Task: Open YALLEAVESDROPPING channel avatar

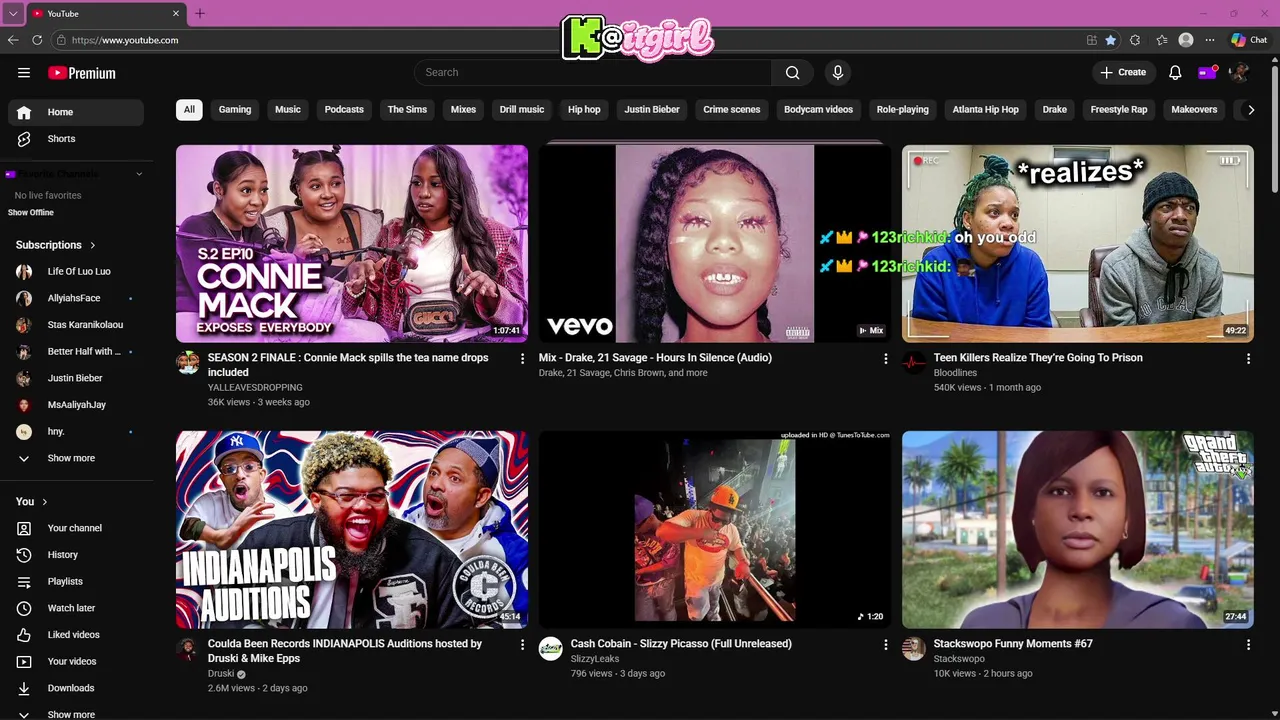Action: click(188, 362)
